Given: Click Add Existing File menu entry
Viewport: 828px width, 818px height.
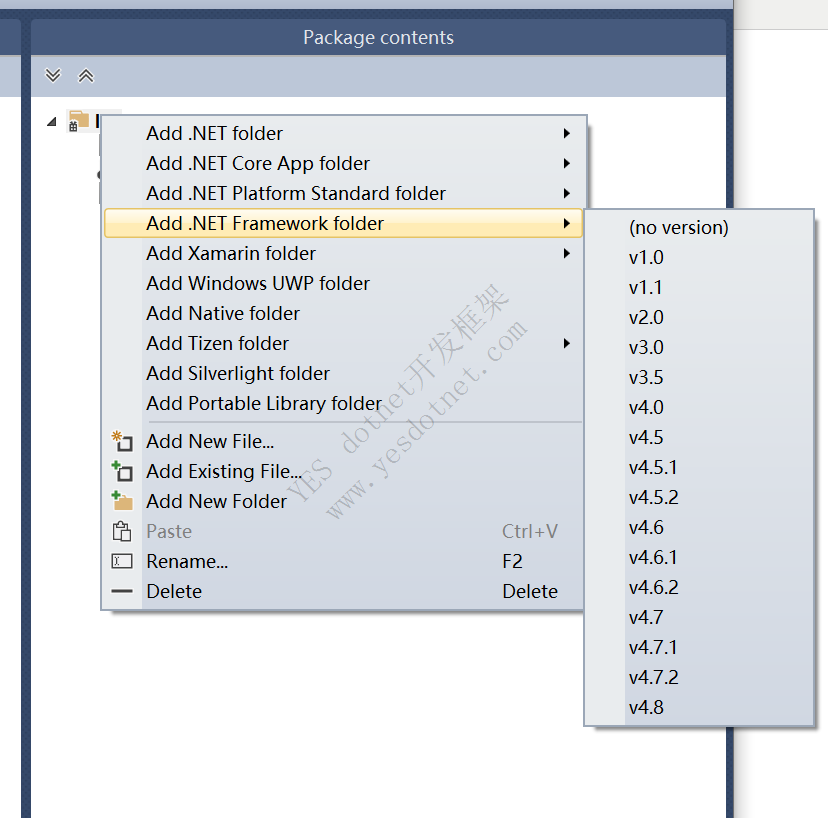Looking at the screenshot, I should pos(343,472).
